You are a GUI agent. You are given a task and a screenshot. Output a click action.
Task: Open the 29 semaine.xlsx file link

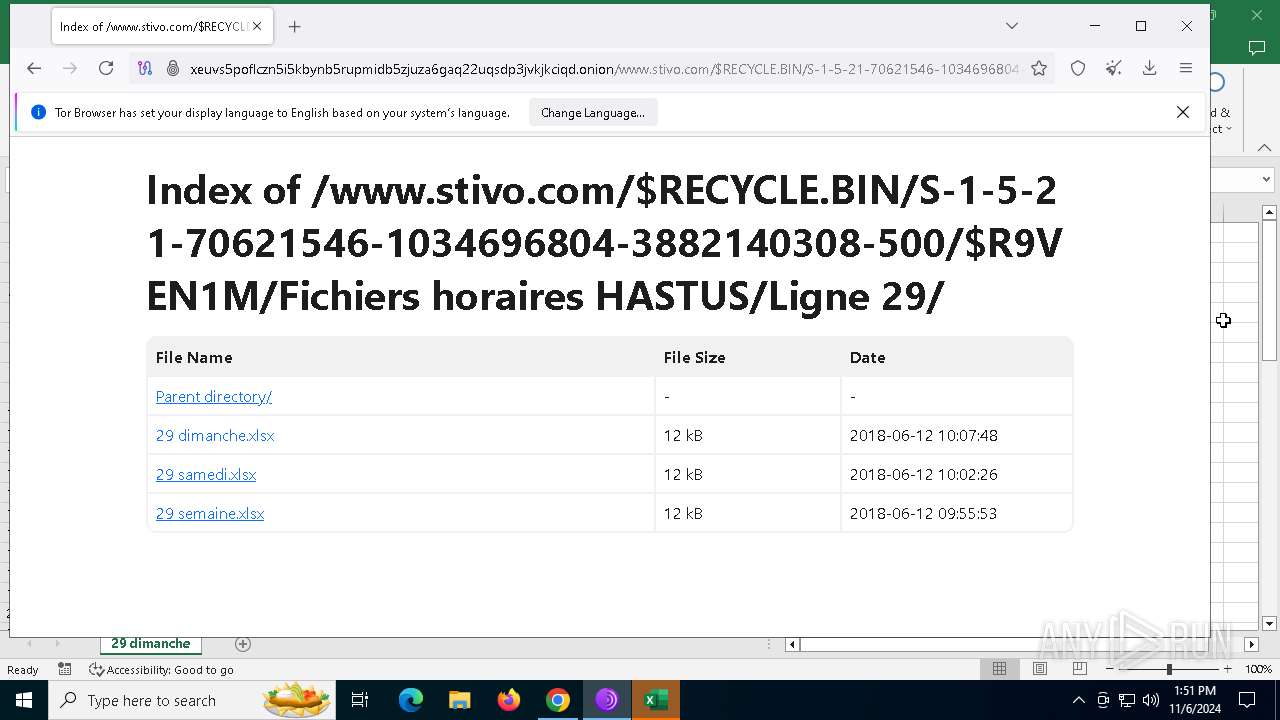pos(210,514)
